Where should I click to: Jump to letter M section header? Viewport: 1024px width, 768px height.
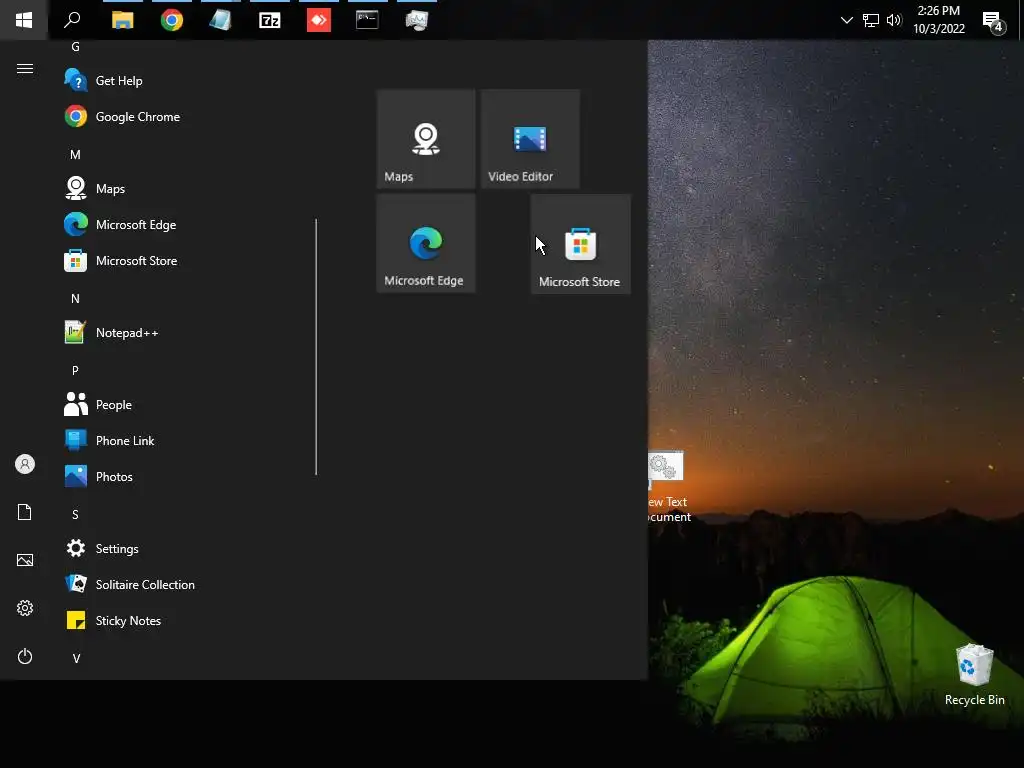coord(75,155)
